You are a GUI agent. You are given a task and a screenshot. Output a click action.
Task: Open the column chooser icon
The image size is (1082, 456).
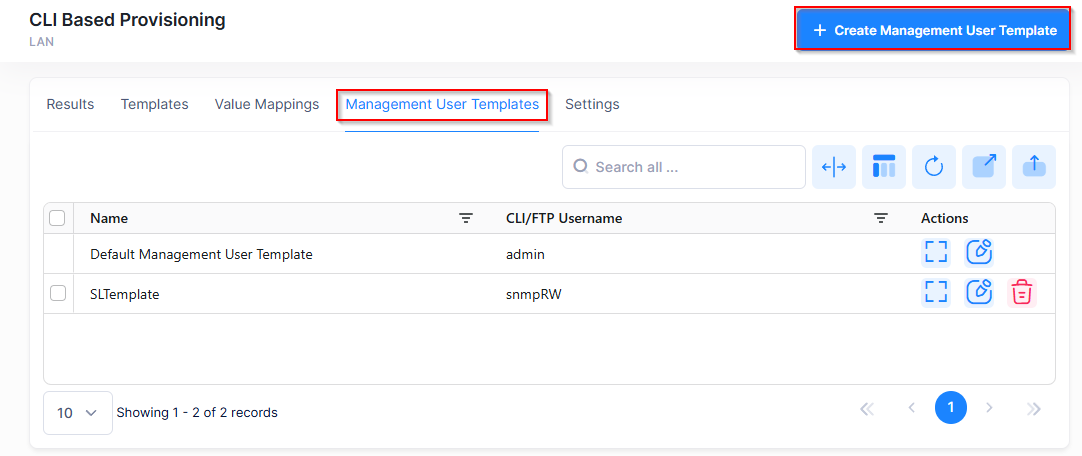(x=884, y=167)
